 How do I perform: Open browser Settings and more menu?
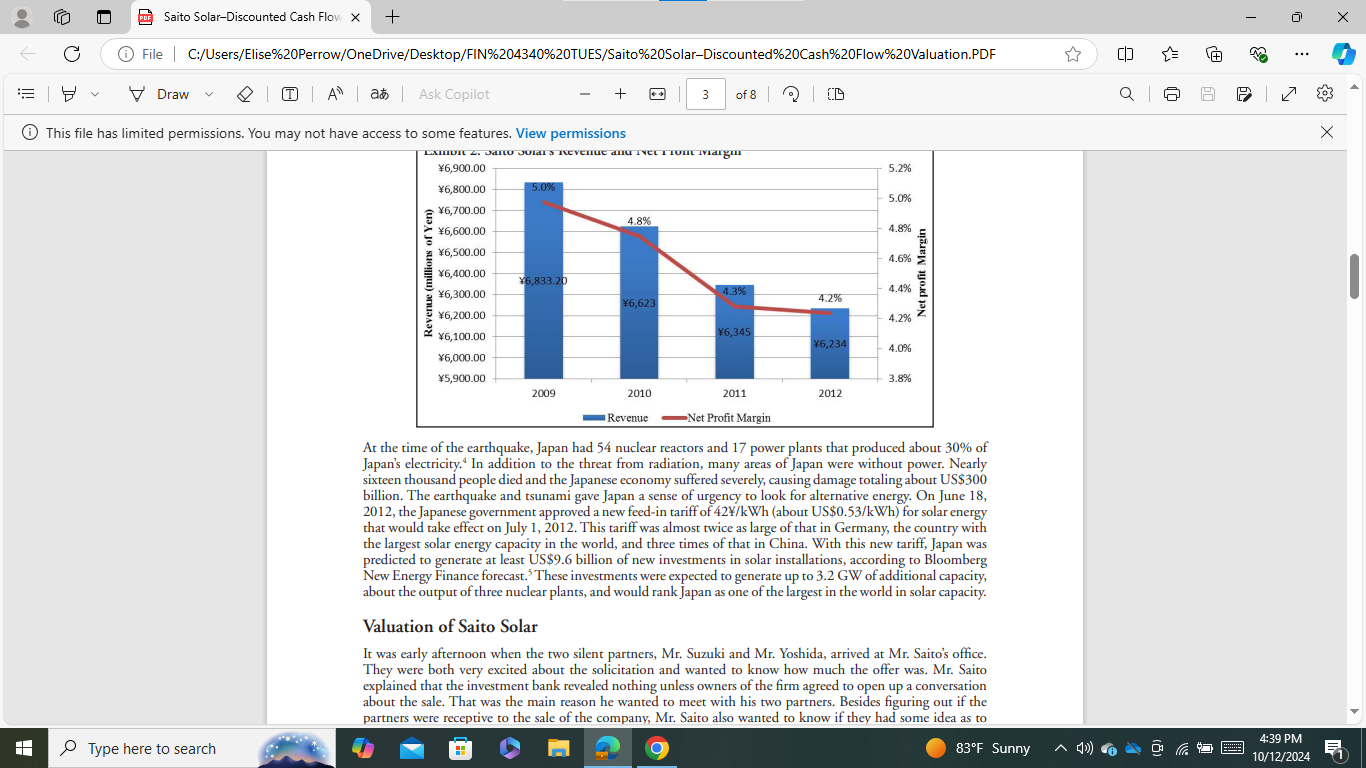[x=1301, y=55]
